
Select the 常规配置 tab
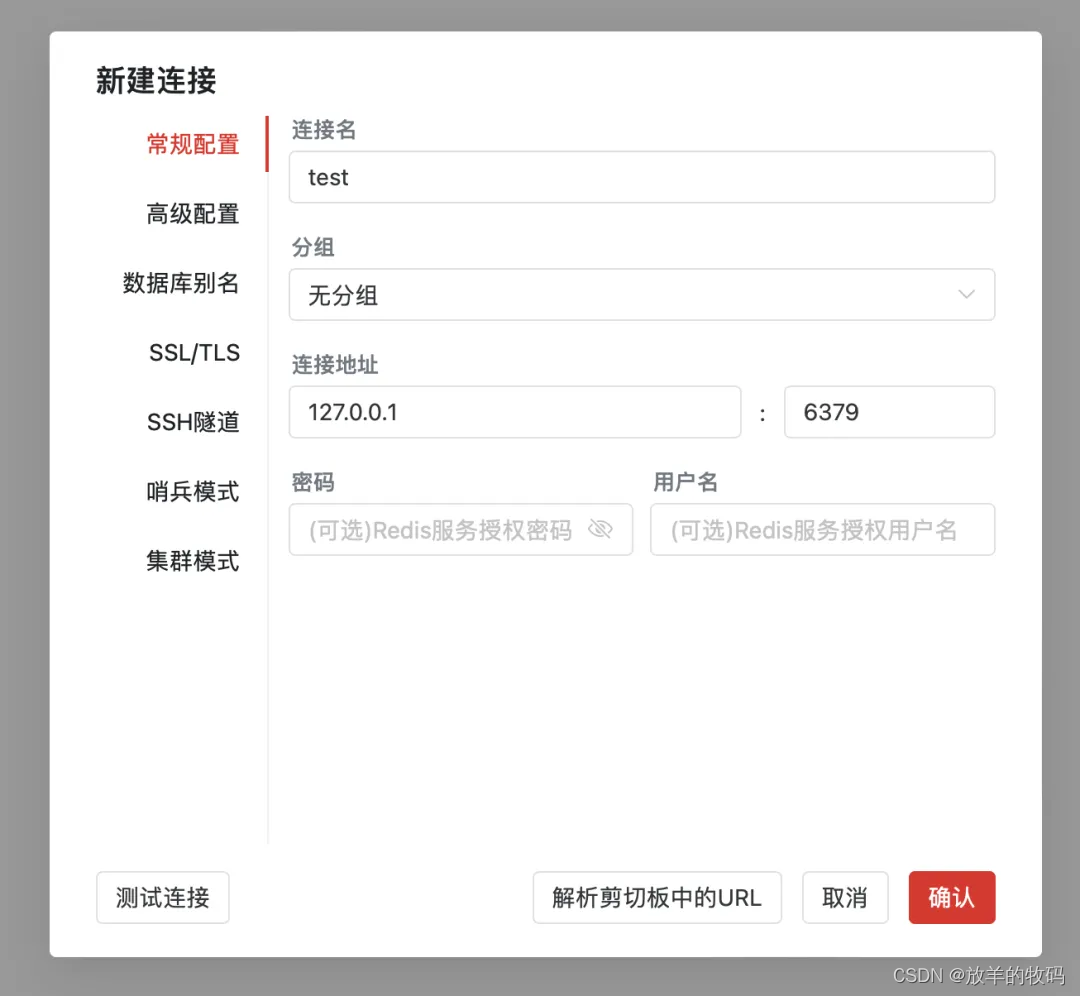pos(193,144)
